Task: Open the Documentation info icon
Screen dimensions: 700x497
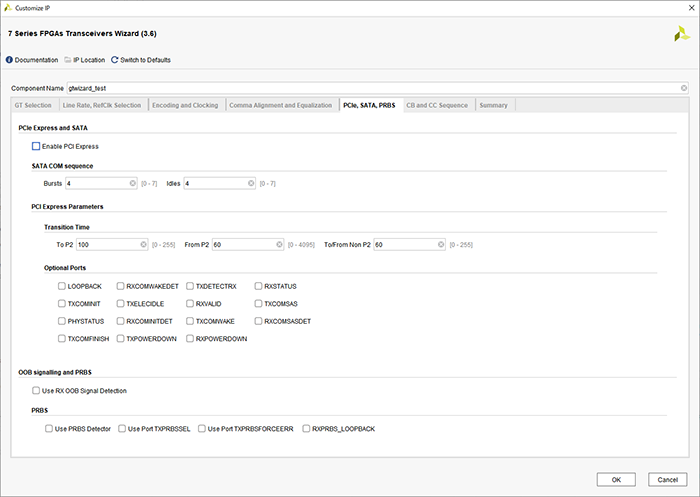Action: [9, 60]
